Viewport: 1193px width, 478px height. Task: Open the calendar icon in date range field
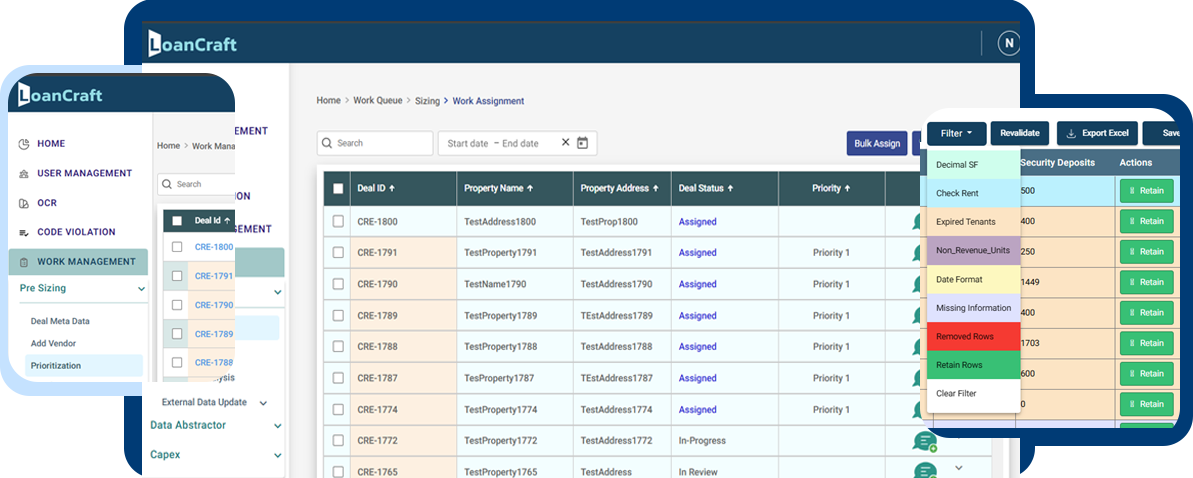[x=583, y=142]
